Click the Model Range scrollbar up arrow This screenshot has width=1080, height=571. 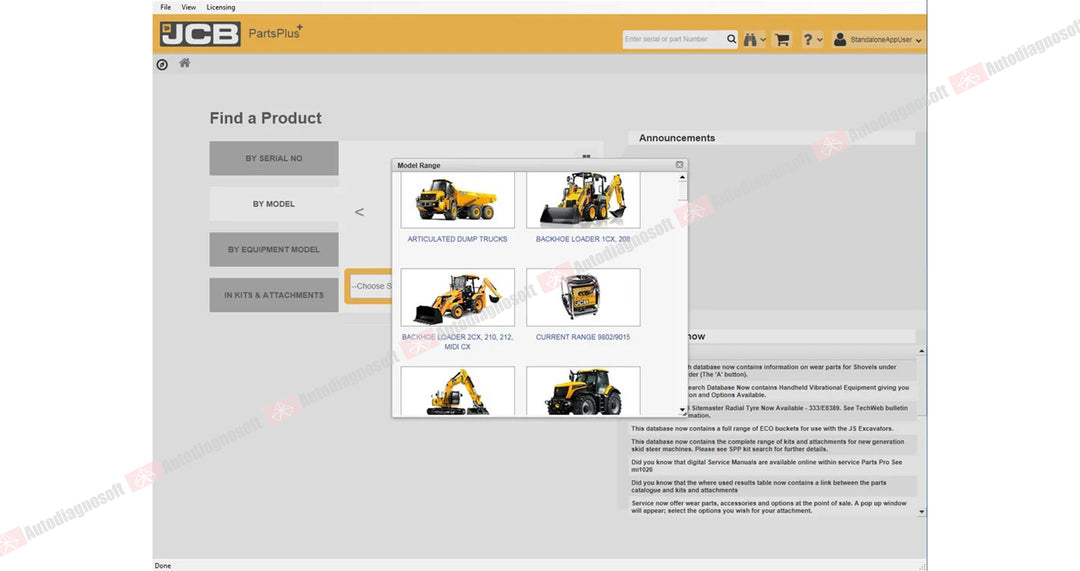coord(682,177)
